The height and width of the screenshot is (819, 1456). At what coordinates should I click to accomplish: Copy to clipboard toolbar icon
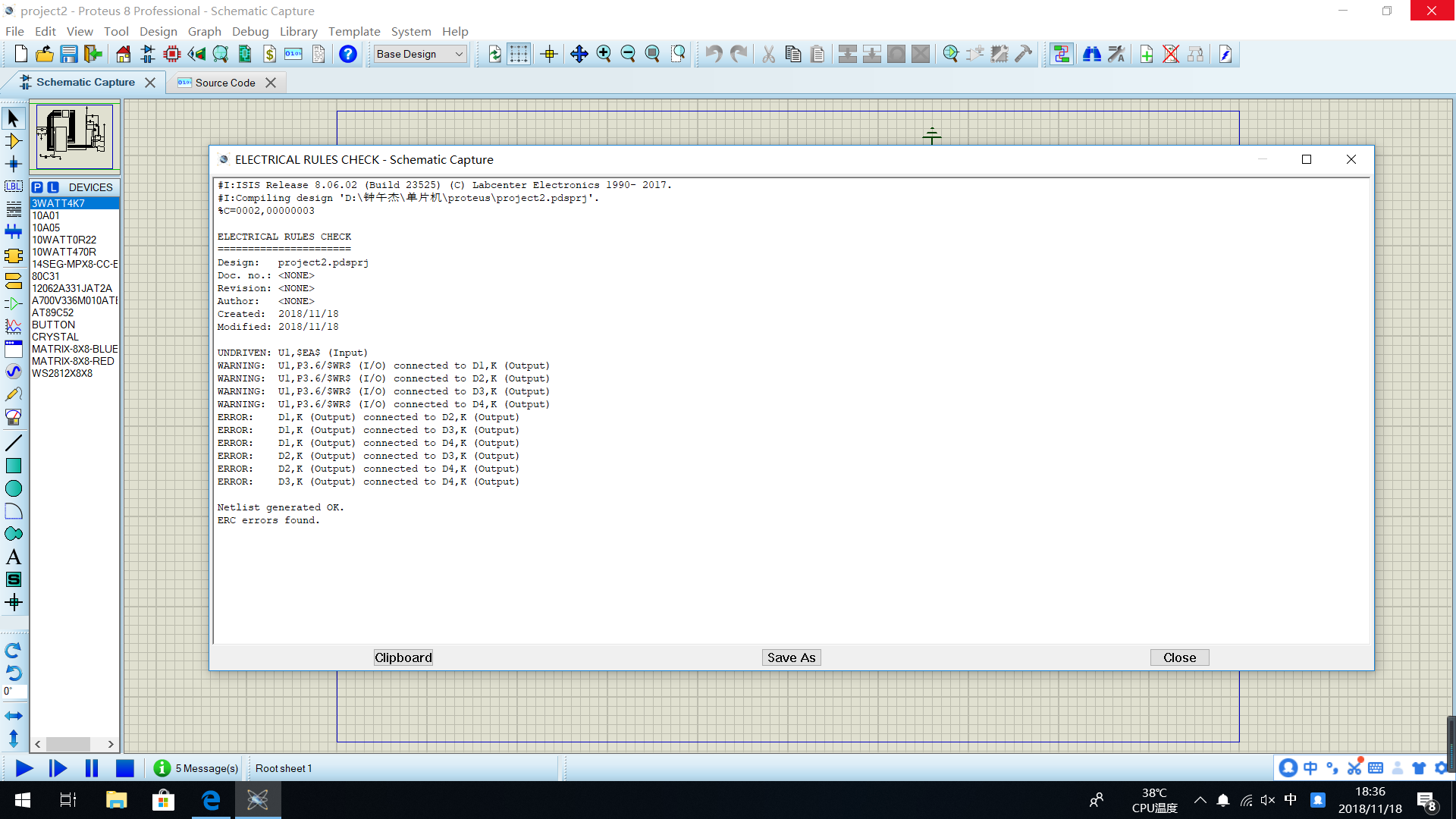[x=793, y=54]
